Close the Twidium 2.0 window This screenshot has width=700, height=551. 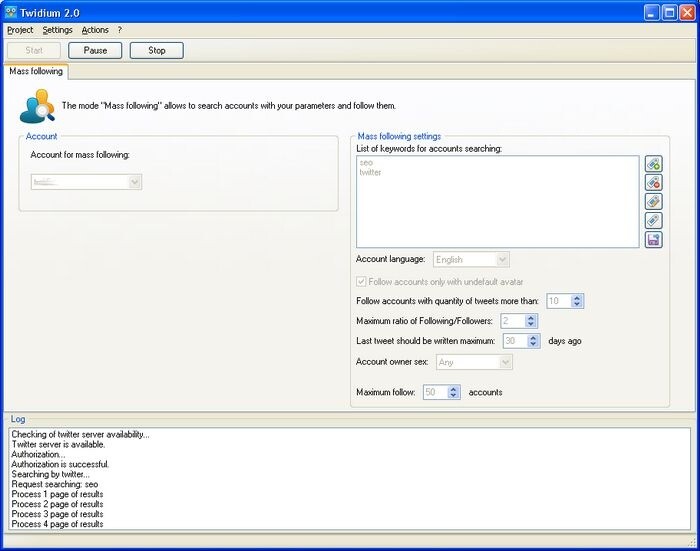[687, 13]
